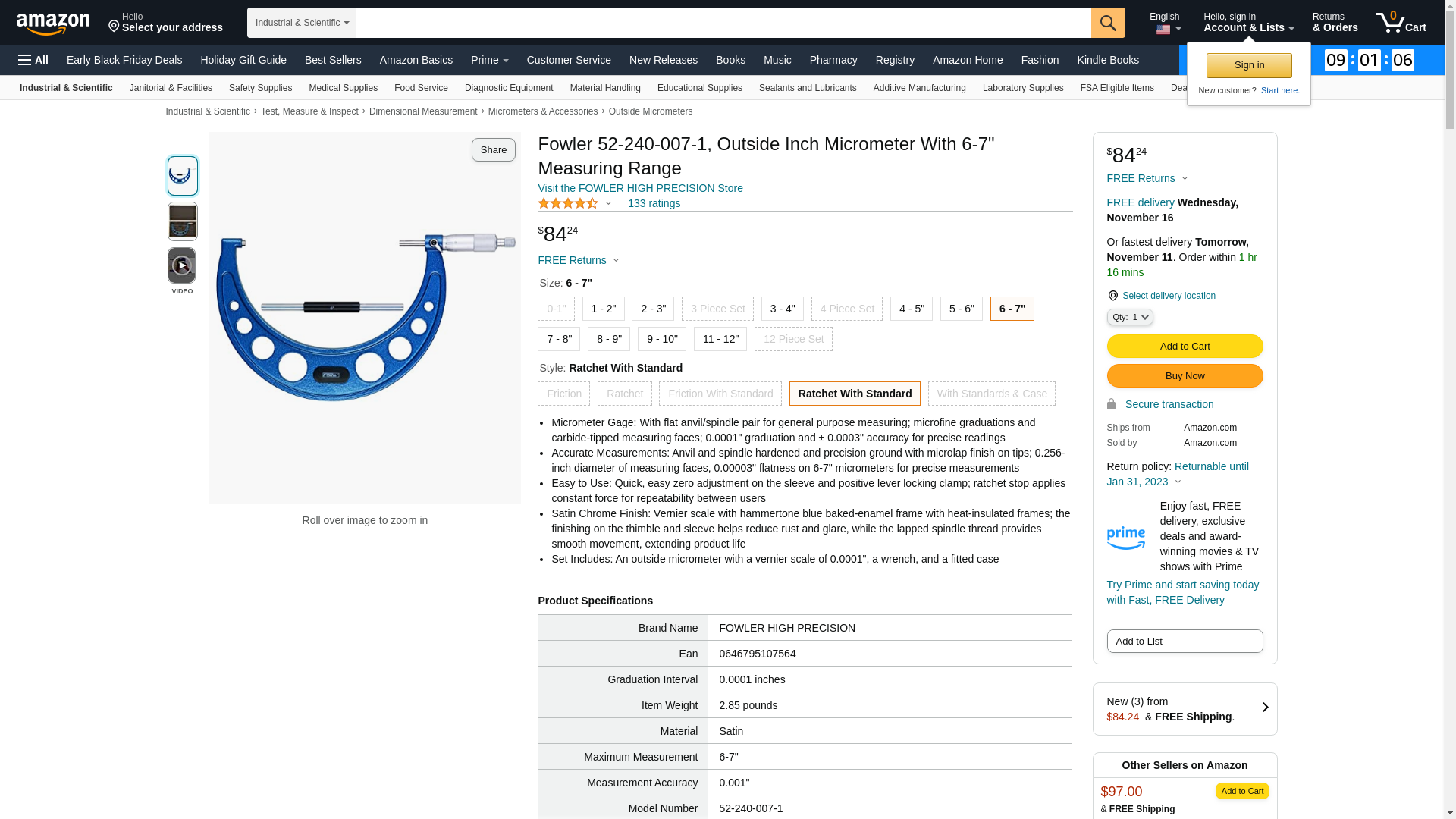Go to Laboratory Supplies category
1456x819 pixels.
pyautogui.click(x=1022, y=88)
